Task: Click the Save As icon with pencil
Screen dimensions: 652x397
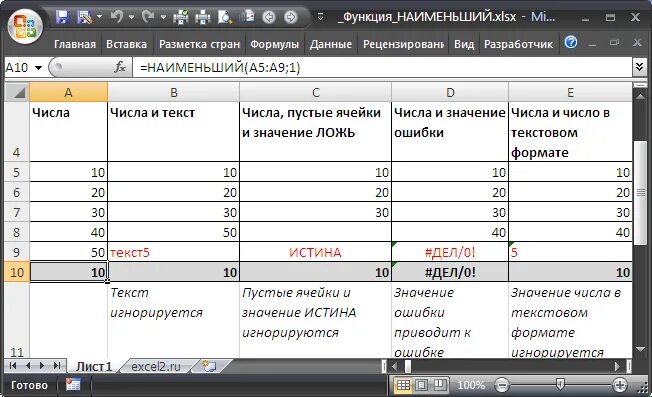Action: click(x=85, y=17)
